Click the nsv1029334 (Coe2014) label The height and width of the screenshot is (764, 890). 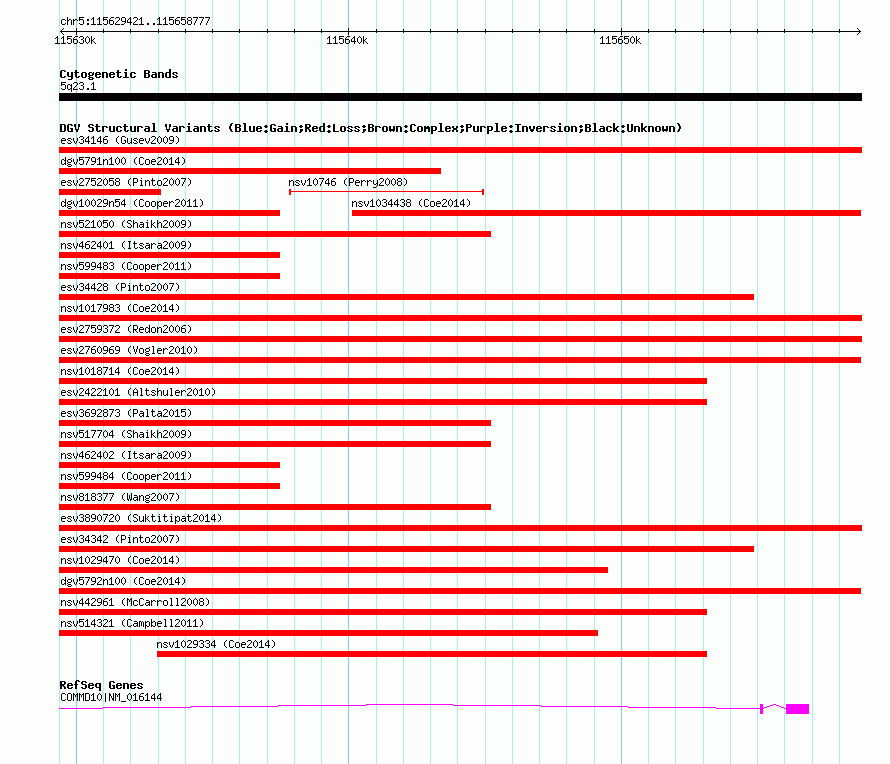[216, 644]
